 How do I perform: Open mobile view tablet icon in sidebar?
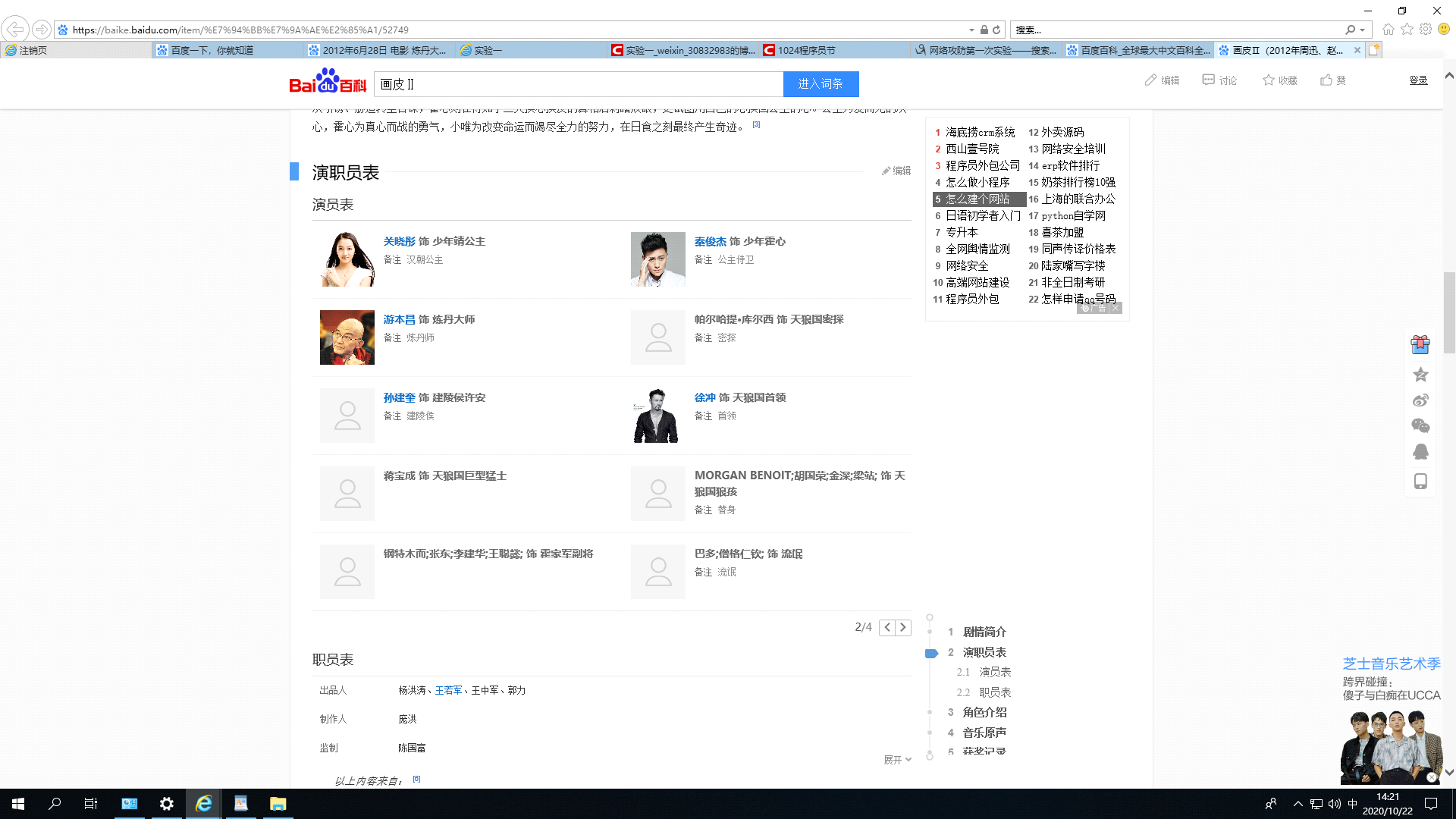tap(1420, 482)
